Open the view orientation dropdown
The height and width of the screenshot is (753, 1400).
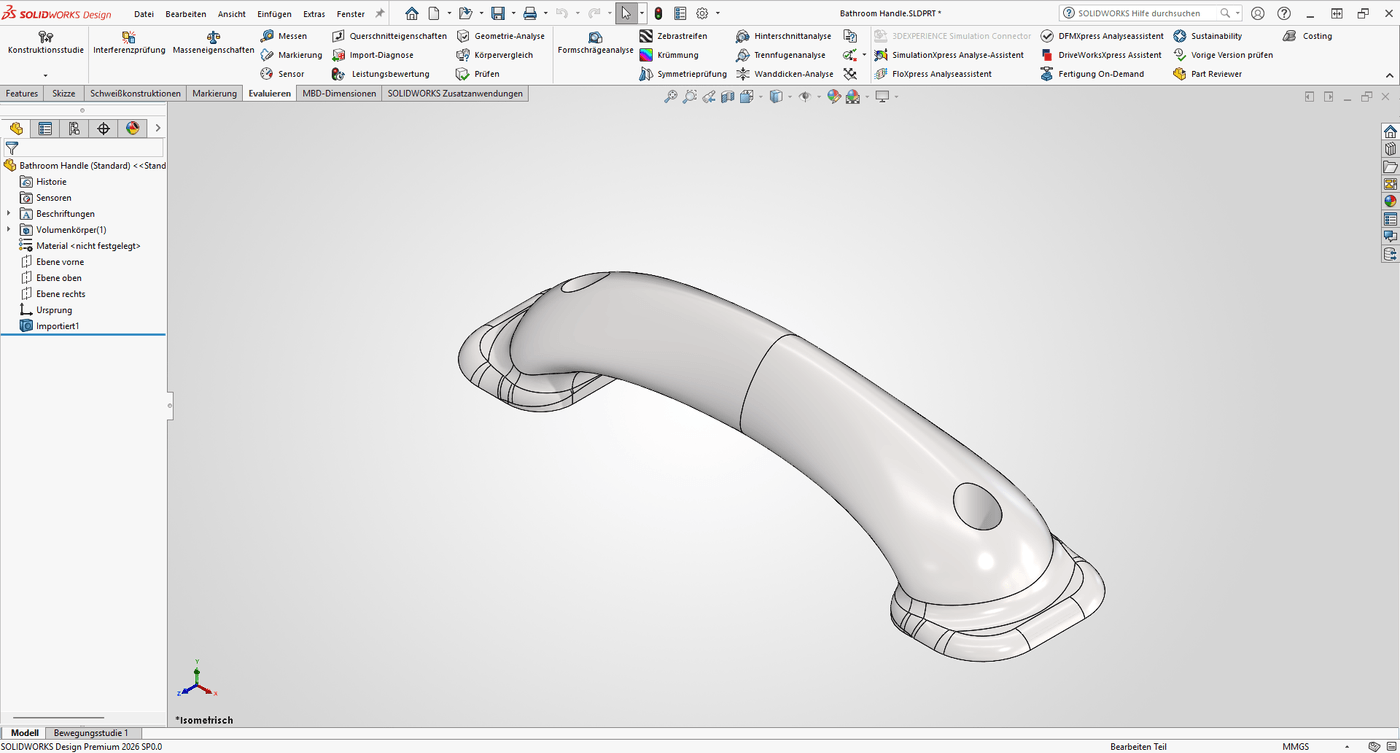coord(760,96)
